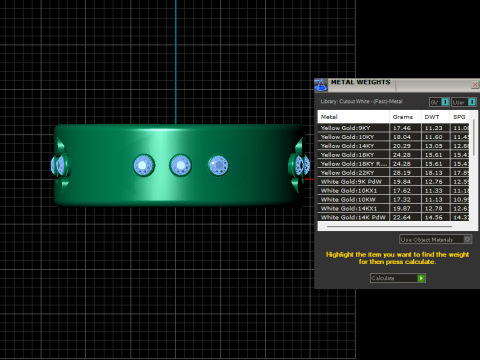This screenshot has width=480, height=360.
Task: Select the White Gold:10KX1 row
Action: pos(393,191)
